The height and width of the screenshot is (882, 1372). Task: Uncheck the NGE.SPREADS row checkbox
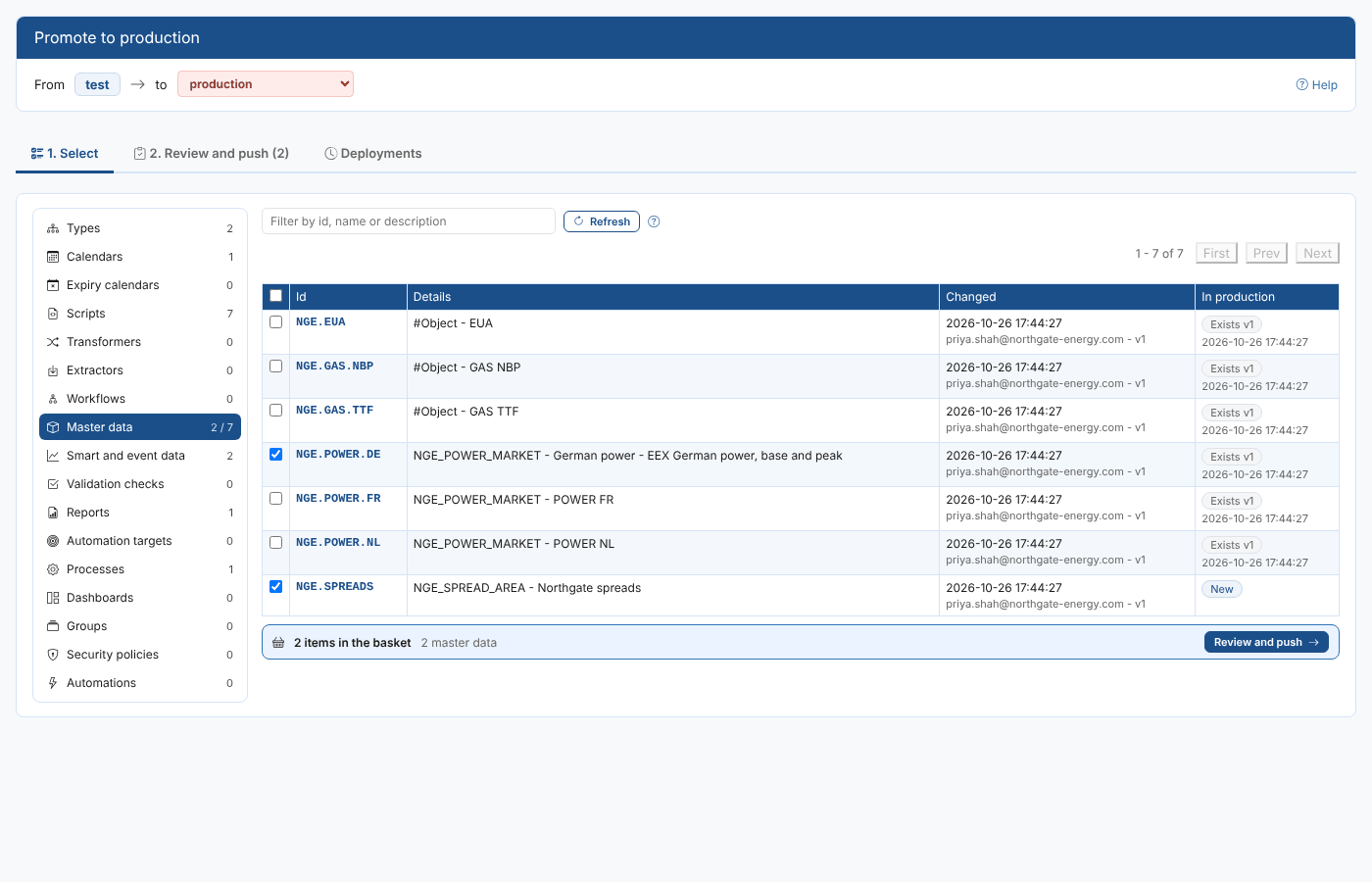click(x=275, y=587)
